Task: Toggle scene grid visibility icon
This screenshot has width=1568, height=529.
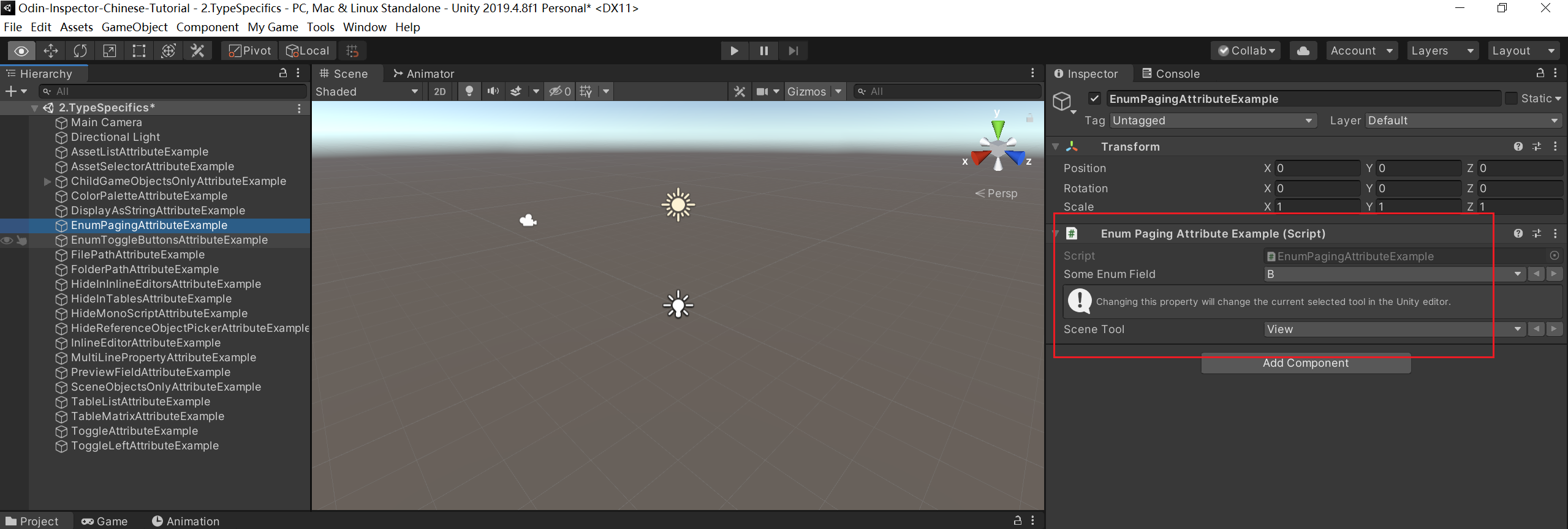Action: click(x=586, y=91)
